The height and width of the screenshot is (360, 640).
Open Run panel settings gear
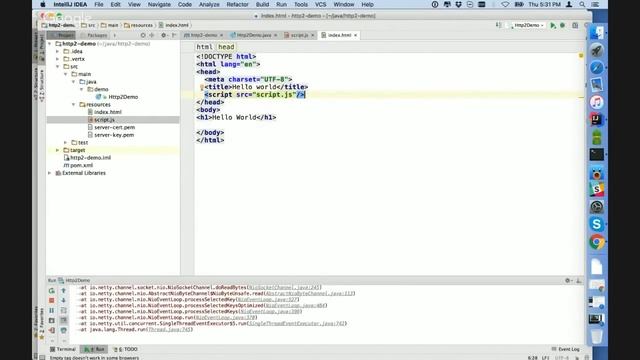point(568,280)
